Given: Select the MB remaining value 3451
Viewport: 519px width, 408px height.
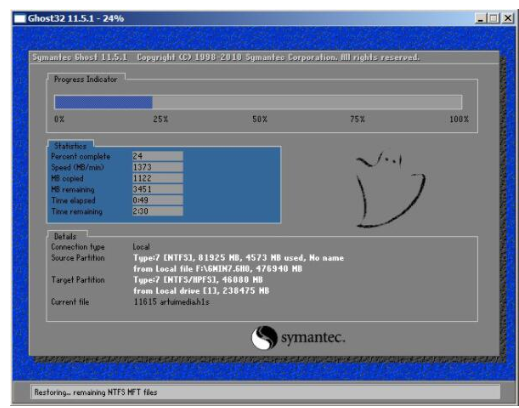Looking at the screenshot, I should pos(157,189).
